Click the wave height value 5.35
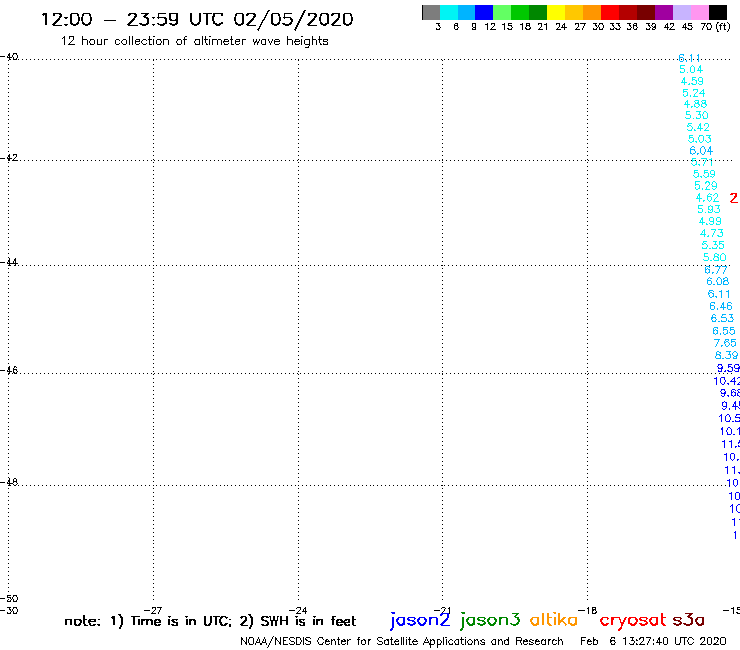This screenshot has width=740, height=650. (x=713, y=245)
